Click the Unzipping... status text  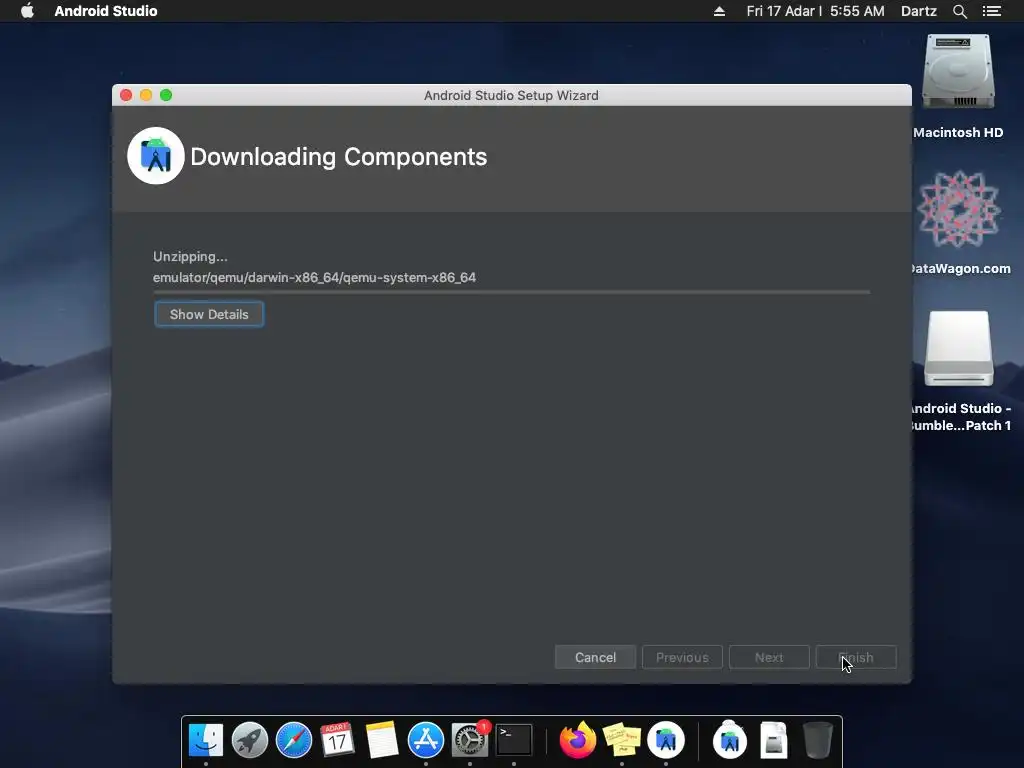tap(190, 257)
